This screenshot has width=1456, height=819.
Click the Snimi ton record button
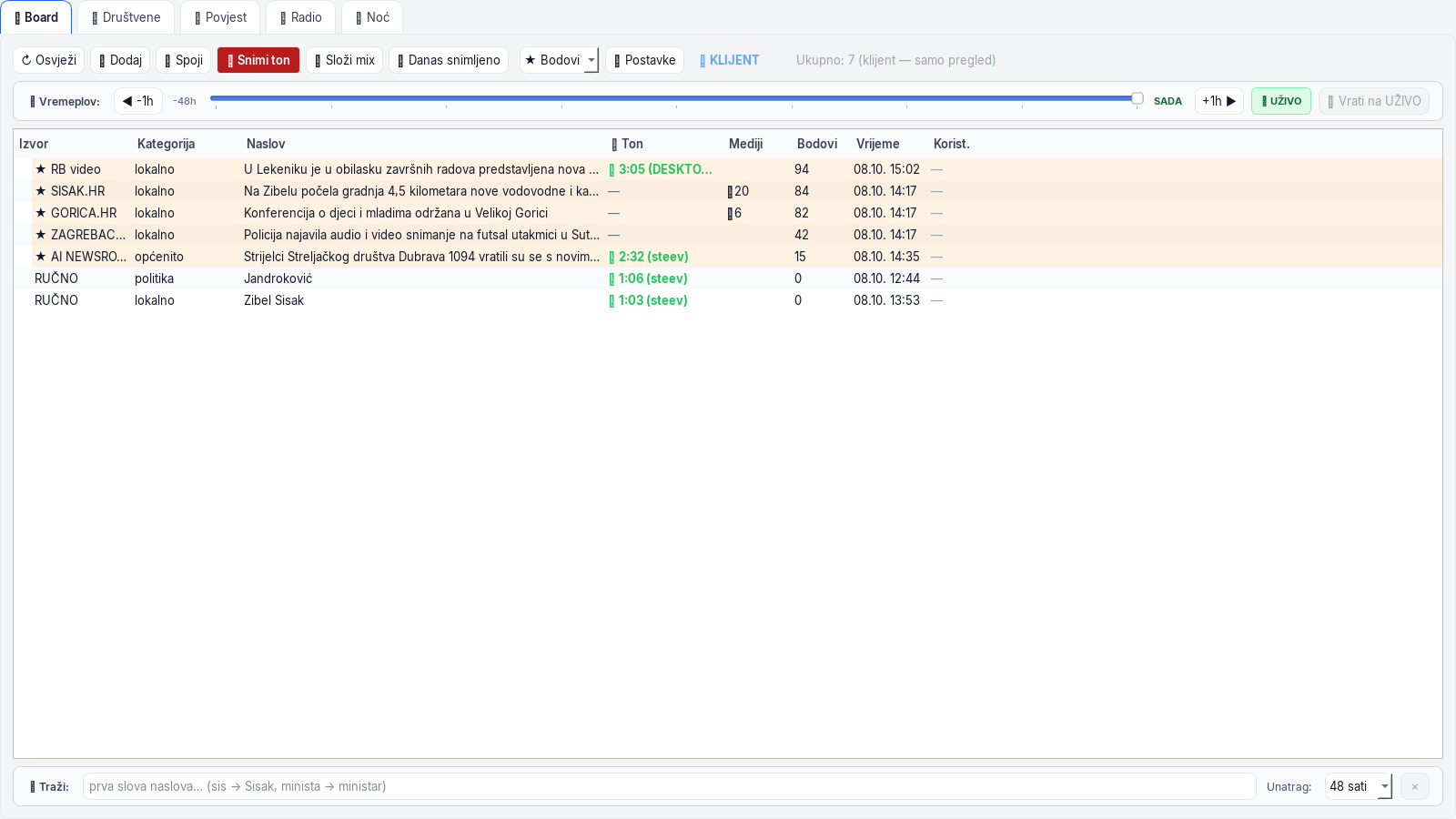[258, 60]
